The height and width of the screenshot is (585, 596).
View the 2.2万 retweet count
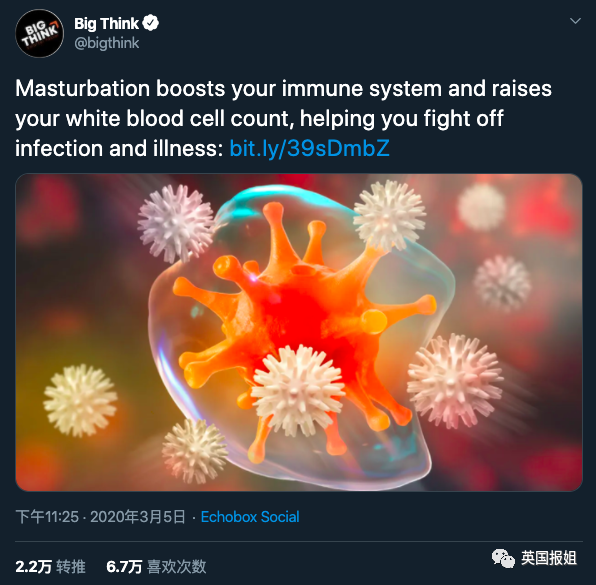click(x=33, y=567)
